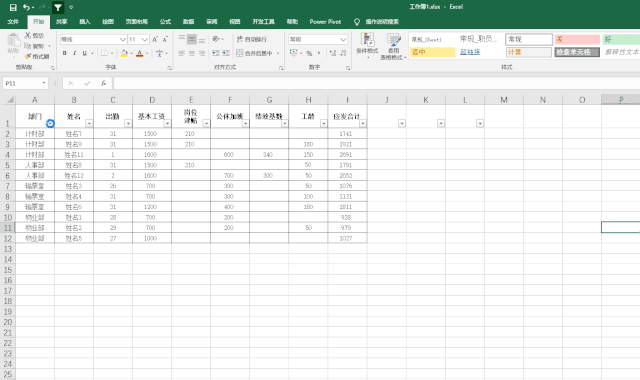Image resolution: width=640 pixels, height=380 pixels.
Task: Apply percent style
Action: tap(309, 53)
